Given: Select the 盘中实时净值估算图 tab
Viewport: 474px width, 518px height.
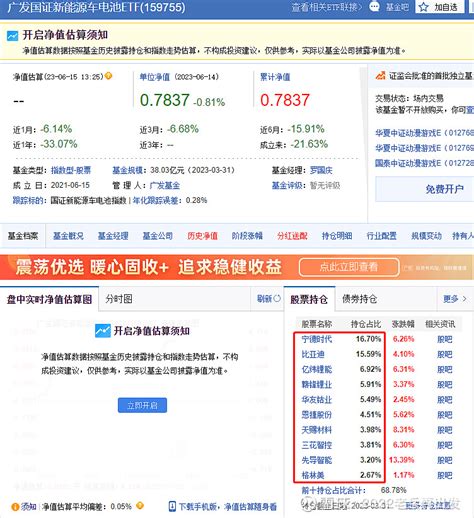Looking at the screenshot, I should pos(49,299).
